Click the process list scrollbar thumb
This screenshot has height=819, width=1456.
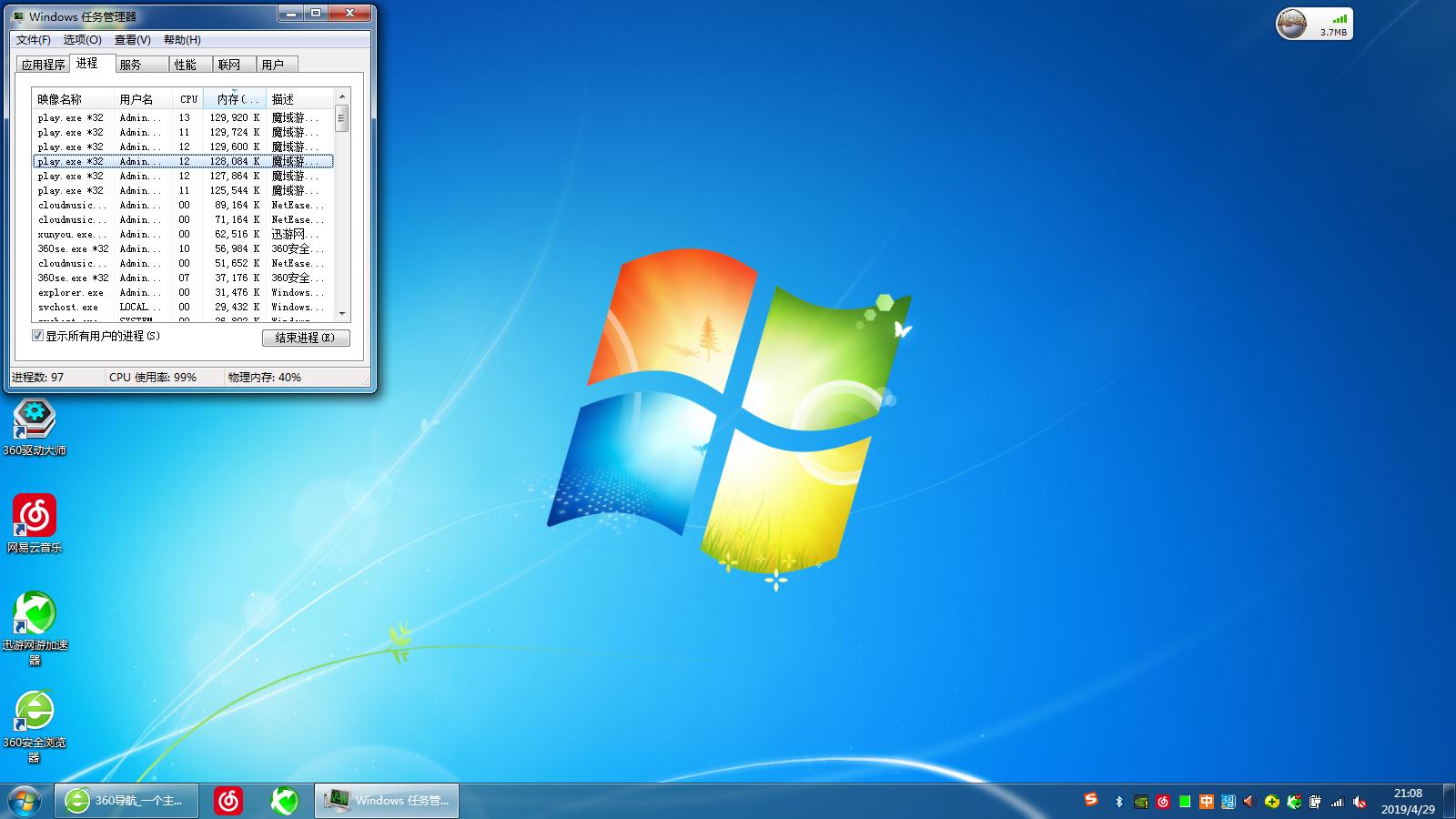coord(342,118)
